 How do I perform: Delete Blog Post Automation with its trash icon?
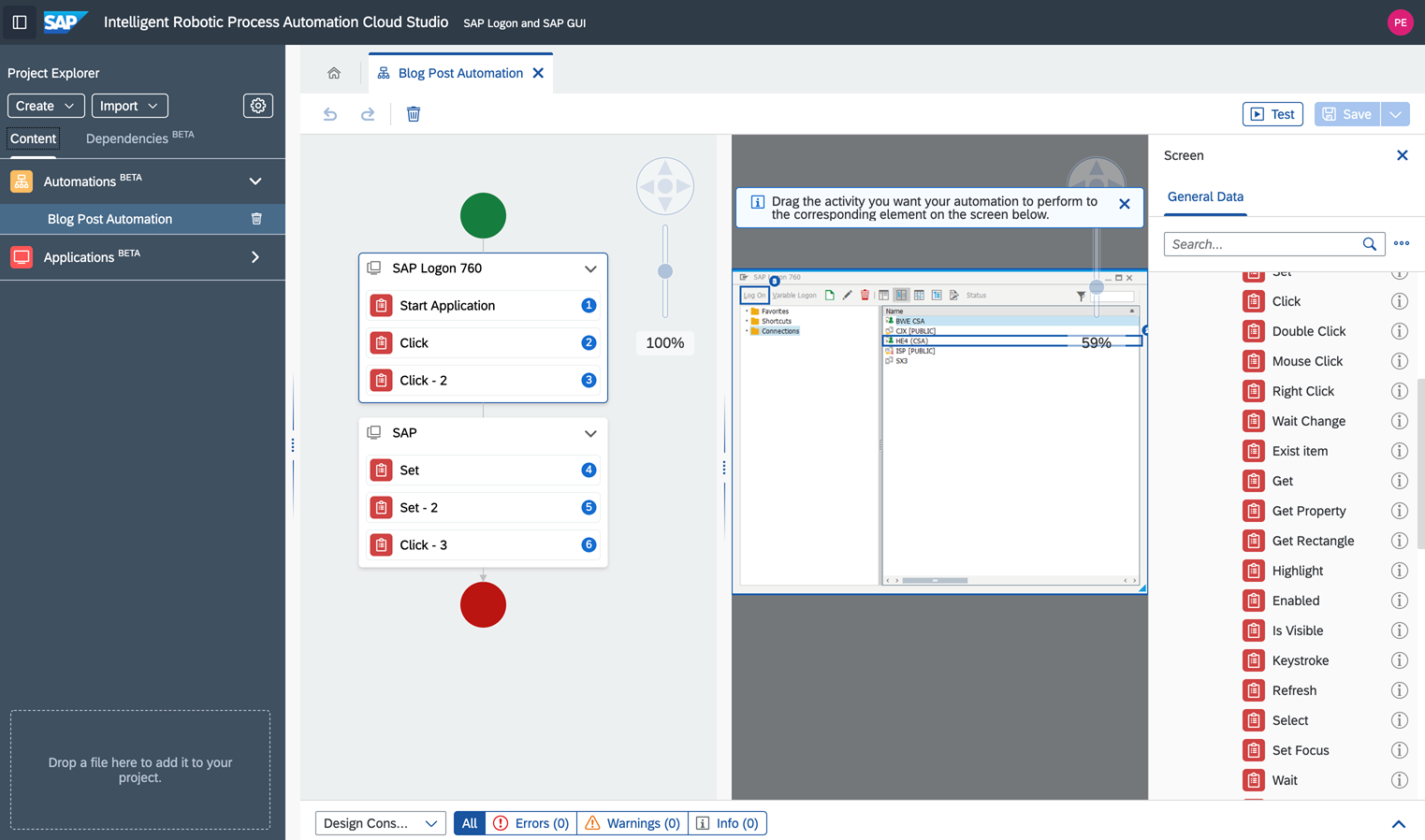(256, 219)
